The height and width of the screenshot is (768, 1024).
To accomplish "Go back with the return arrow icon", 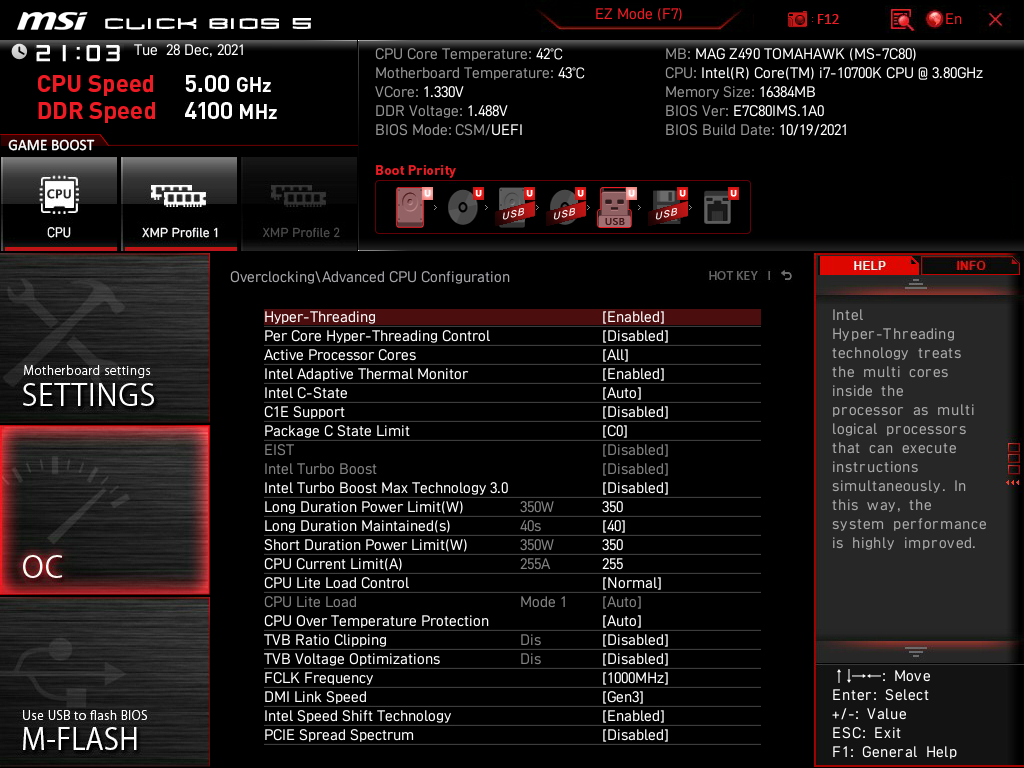I will [787, 276].
